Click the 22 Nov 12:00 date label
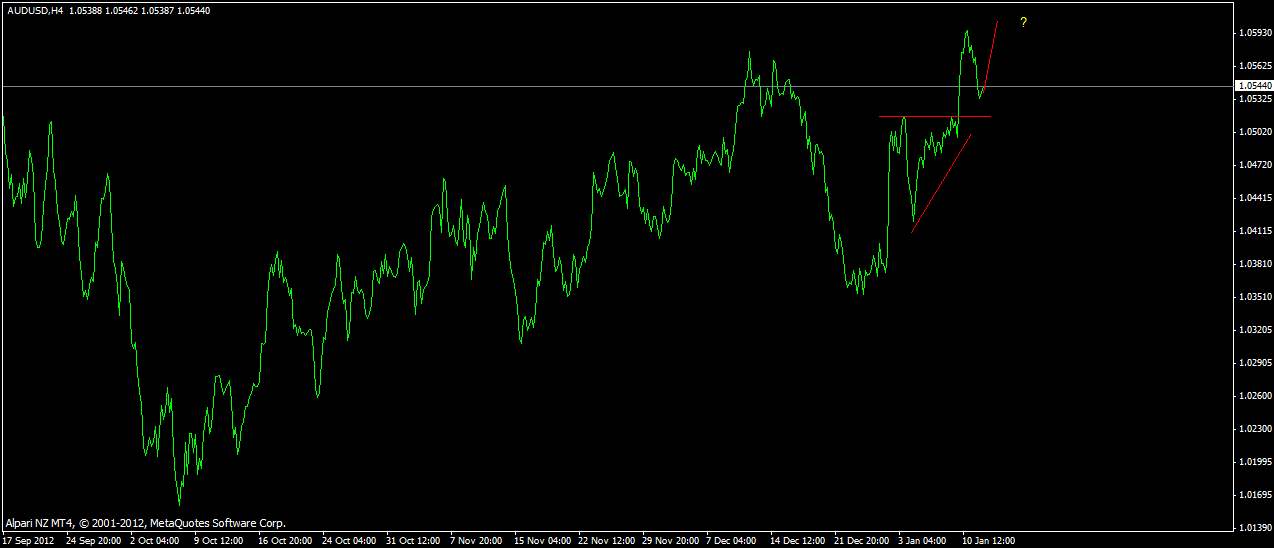This screenshot has height=548, width=1274. (x=607, y=540)
